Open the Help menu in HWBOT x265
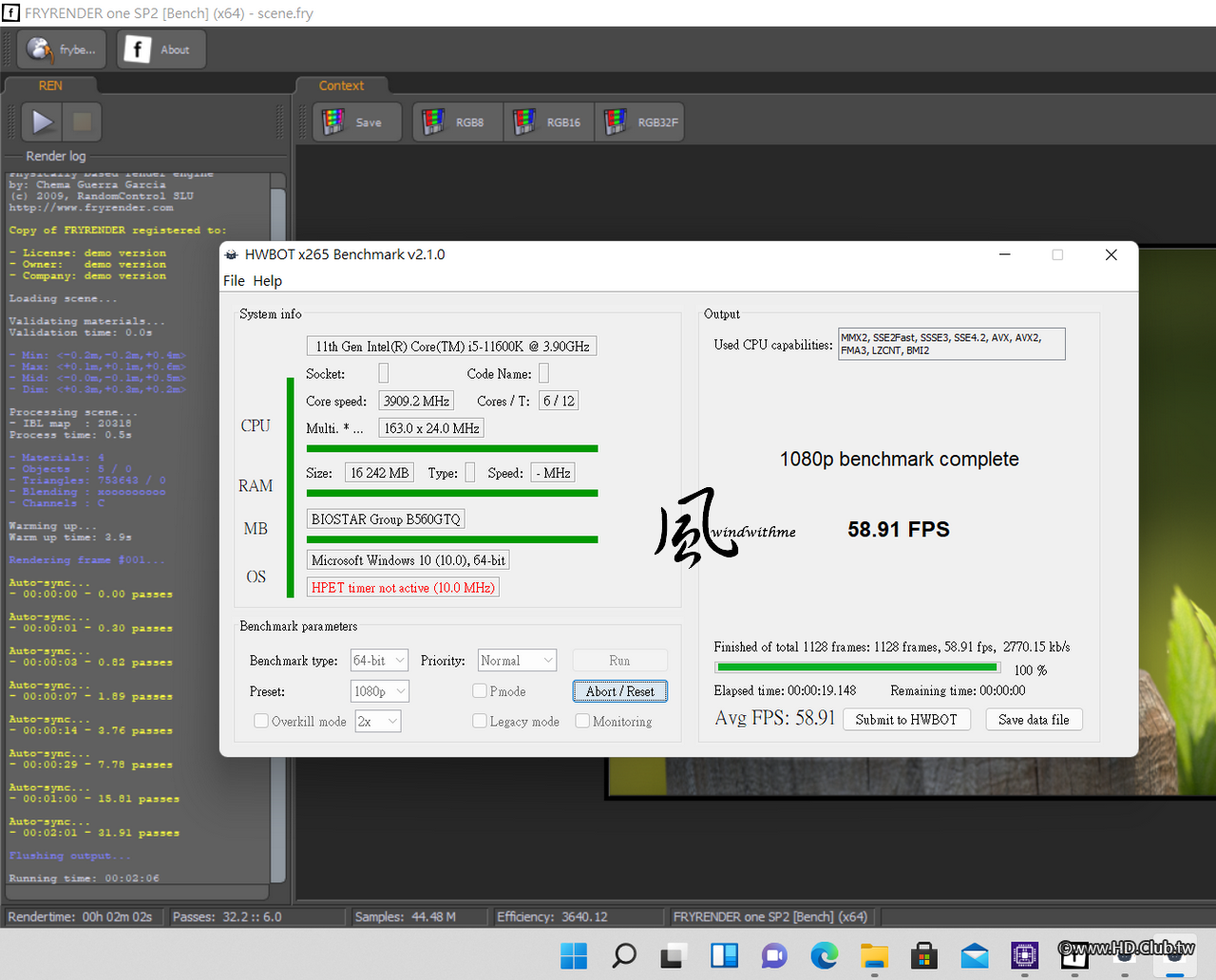 point(268,281)
